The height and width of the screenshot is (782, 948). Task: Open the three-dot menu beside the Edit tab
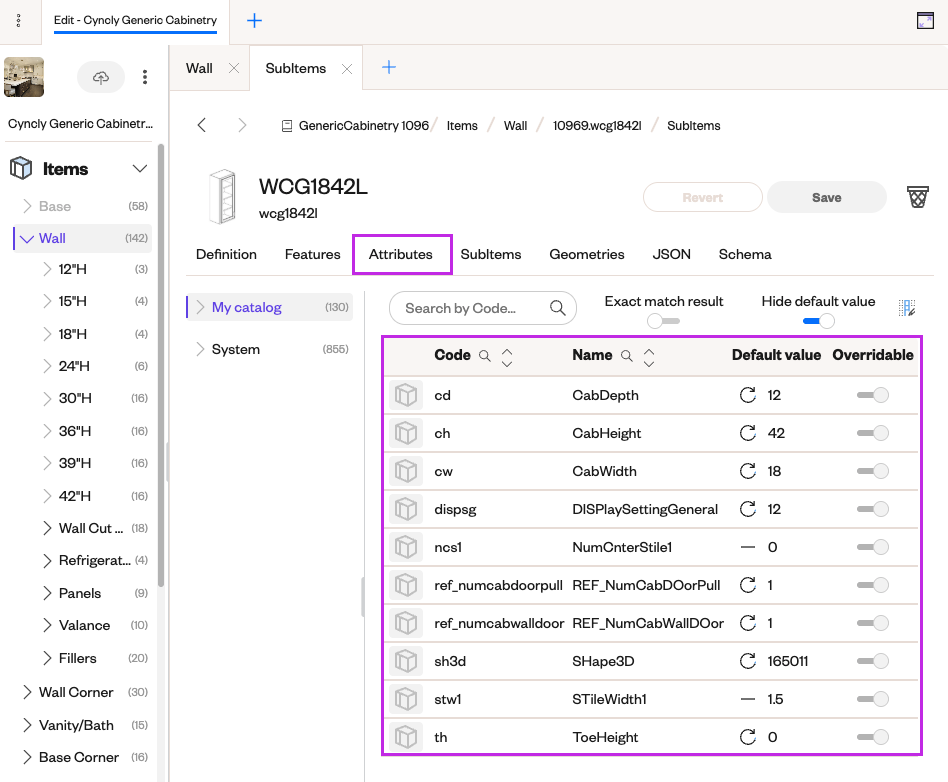tap(18, 21)
